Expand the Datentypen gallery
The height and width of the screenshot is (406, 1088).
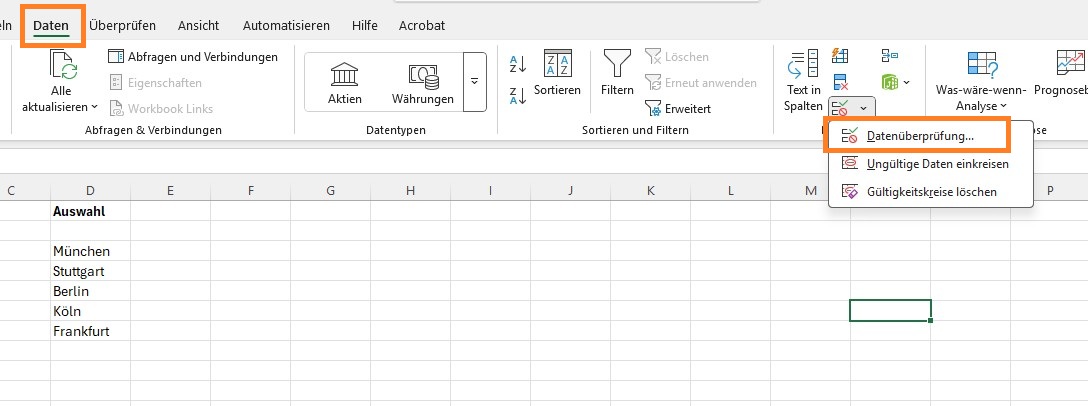click(x=474, y=81)
